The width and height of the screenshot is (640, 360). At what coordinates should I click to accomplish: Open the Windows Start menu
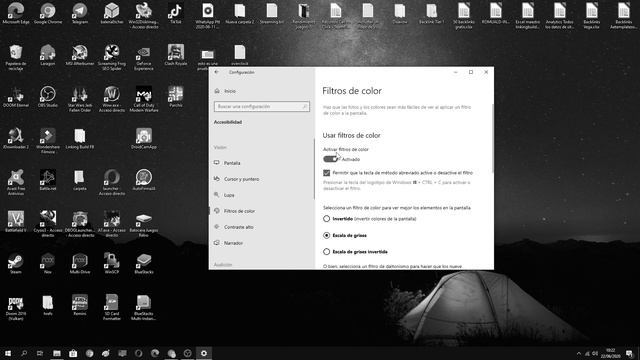[x=8, y=353]
